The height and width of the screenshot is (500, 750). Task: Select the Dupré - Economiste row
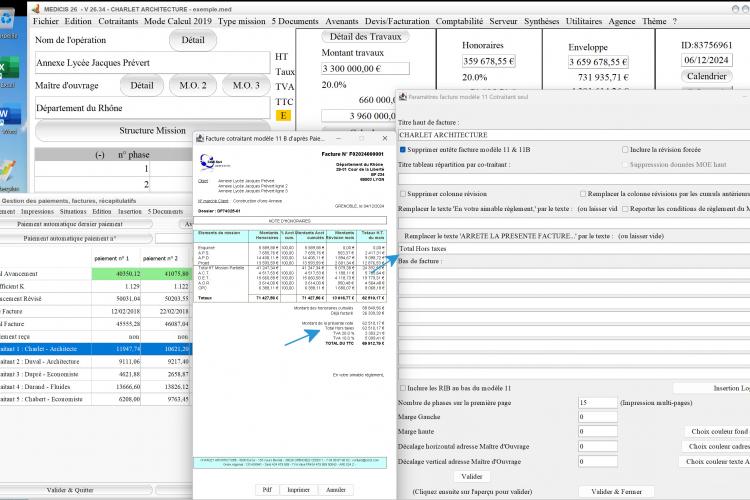pos(96,374)
